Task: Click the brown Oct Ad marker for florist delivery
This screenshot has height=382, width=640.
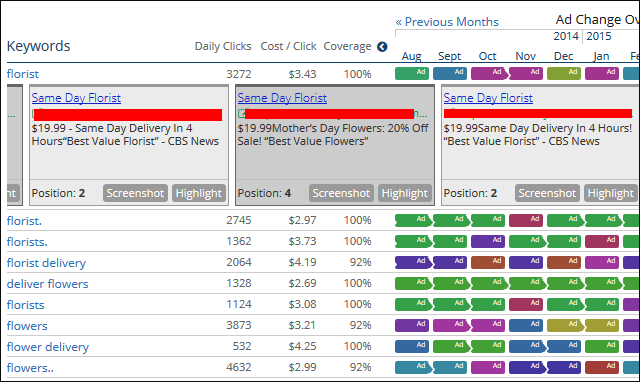Action: [488, 262]
